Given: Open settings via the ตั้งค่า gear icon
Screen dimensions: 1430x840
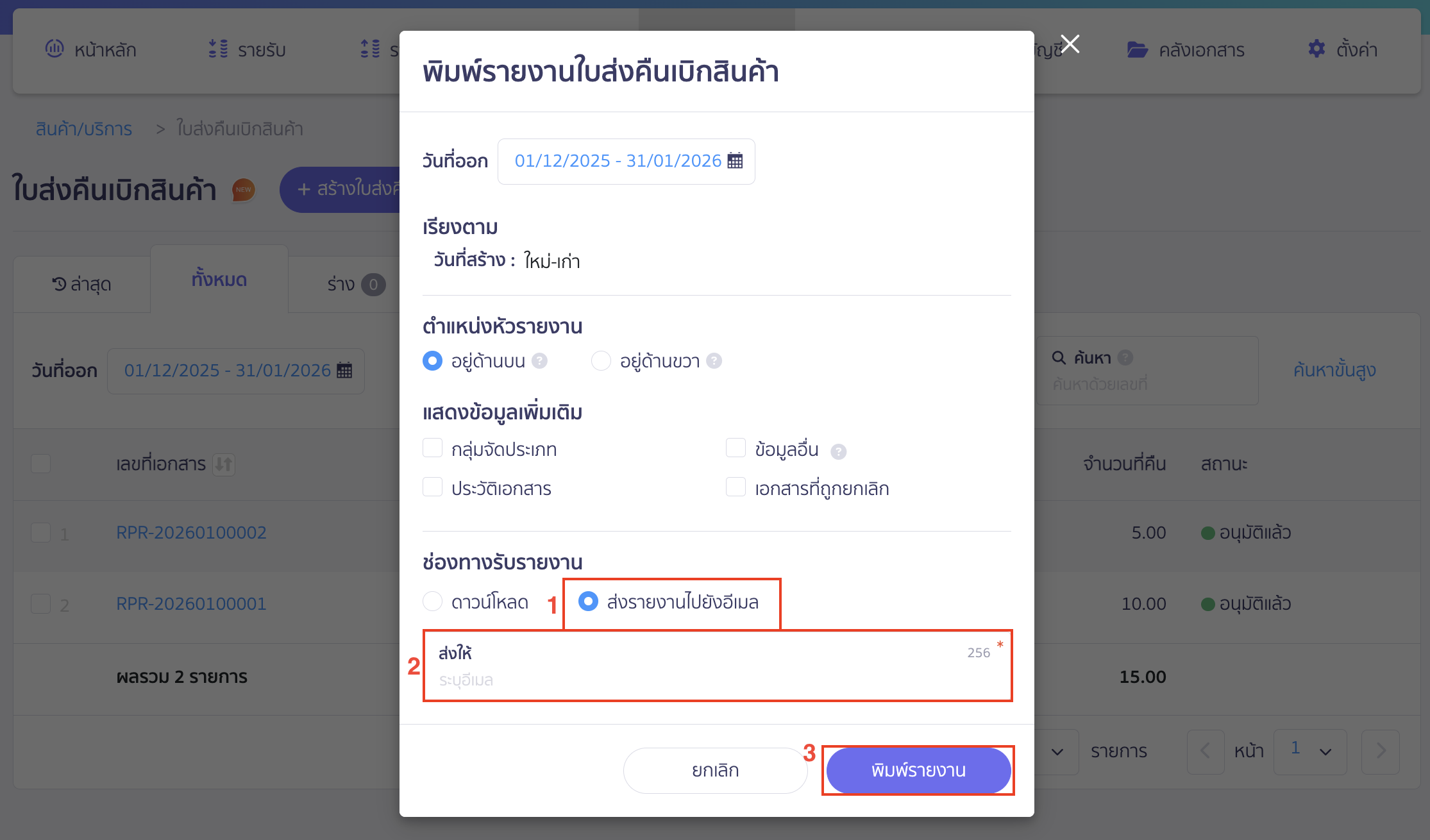Looking at the screenshot, I should pyautogui.click(x=1316, y=49).
